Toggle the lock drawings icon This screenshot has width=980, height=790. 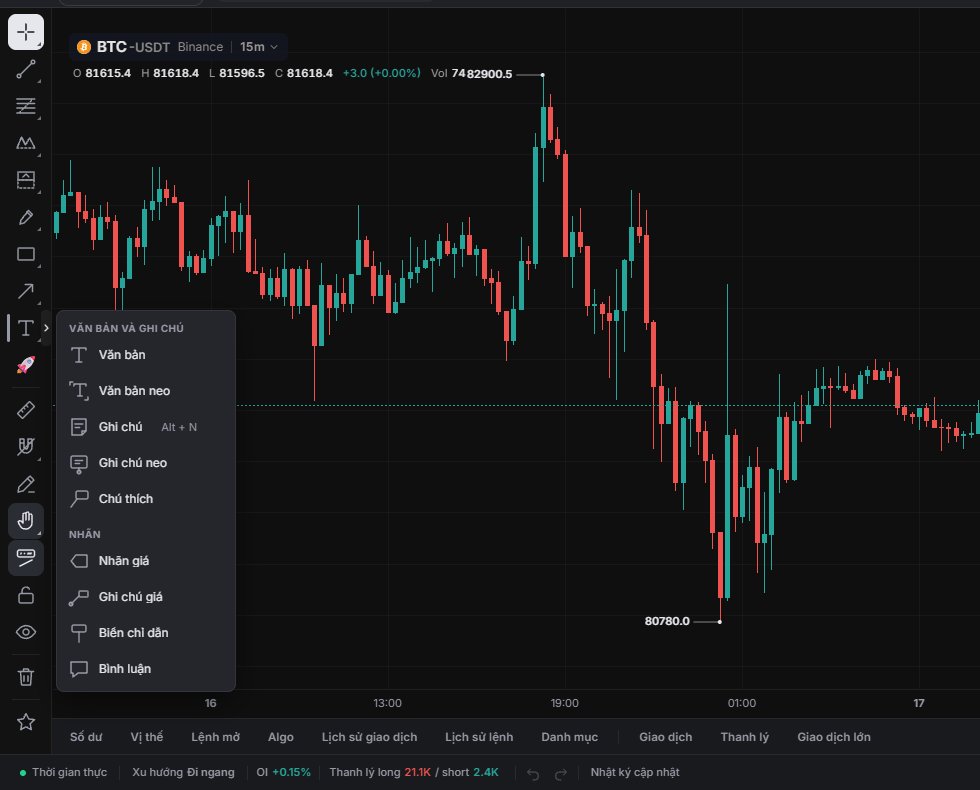(26, 595)
